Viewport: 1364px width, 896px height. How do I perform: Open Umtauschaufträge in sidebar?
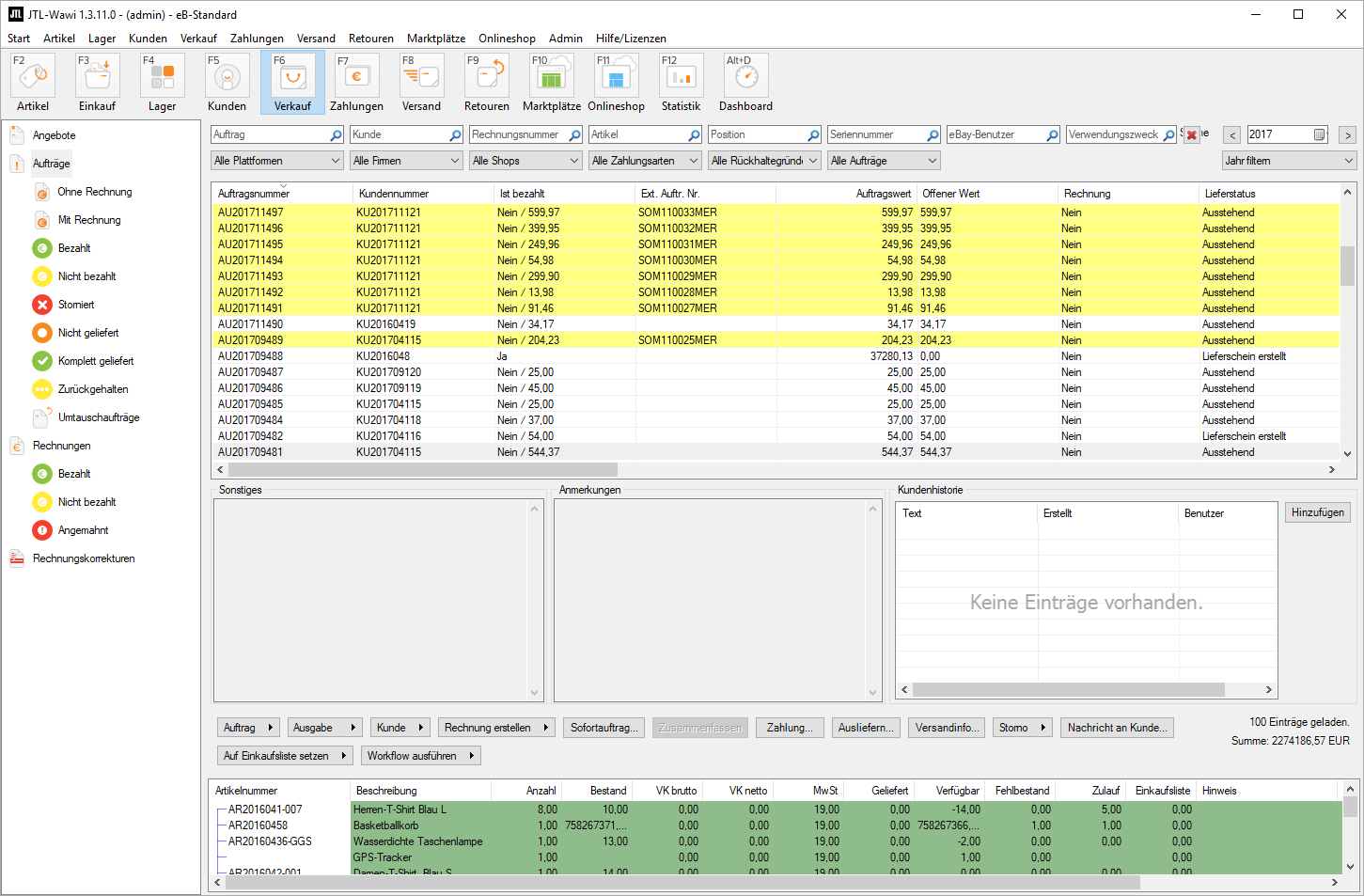(x=99, y=417)
